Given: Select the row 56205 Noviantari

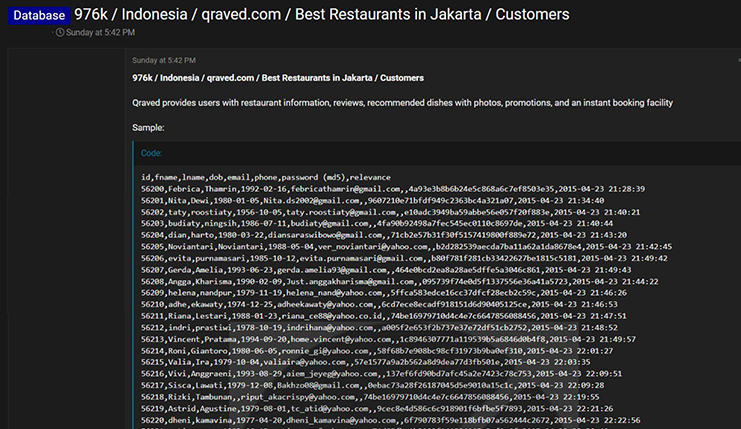Looking at the screenshot, I should pyautogui.click(x=406, y=247).
